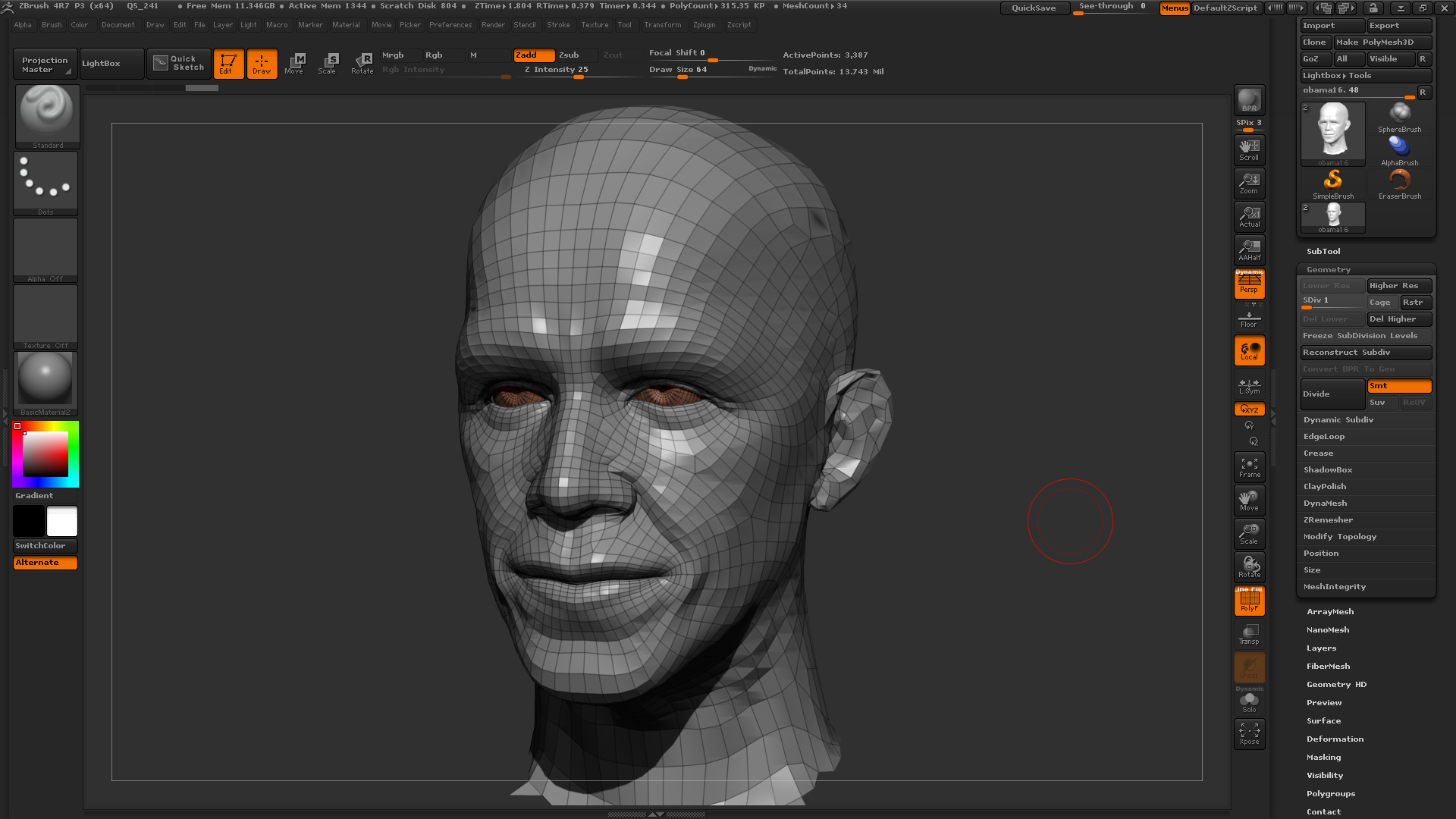
Task: Click the Xpose icon
Action: pos(1249,734)
